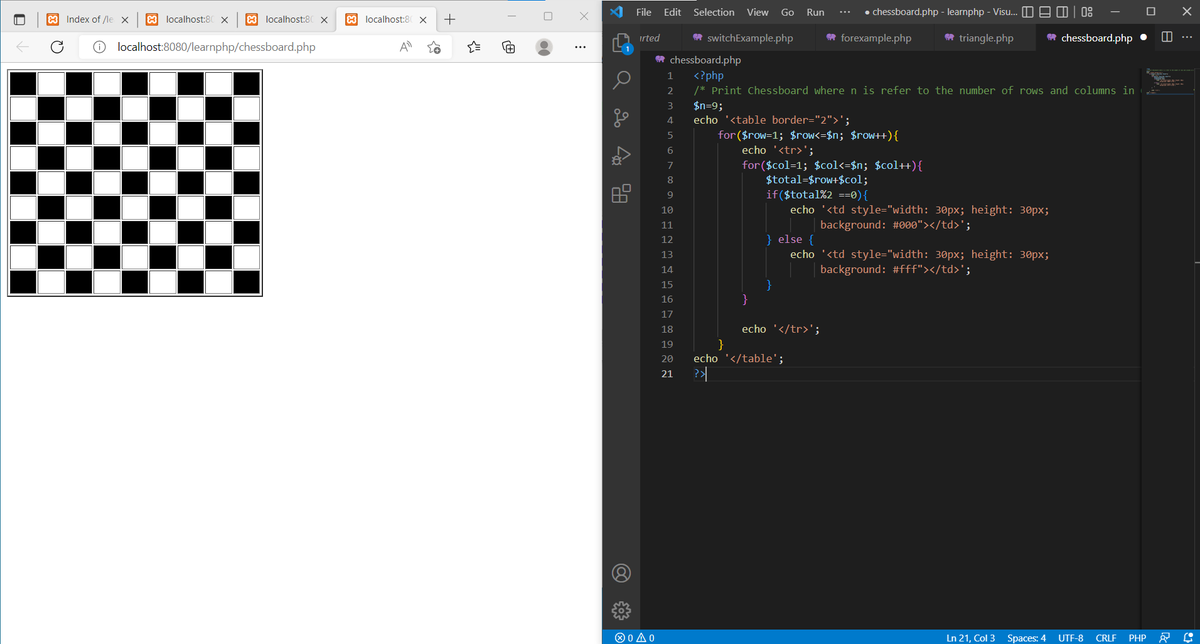This screenshot has height=644, width=1200.
Task: Open the Extensions view in VS Code
Action: click(621, 193)
